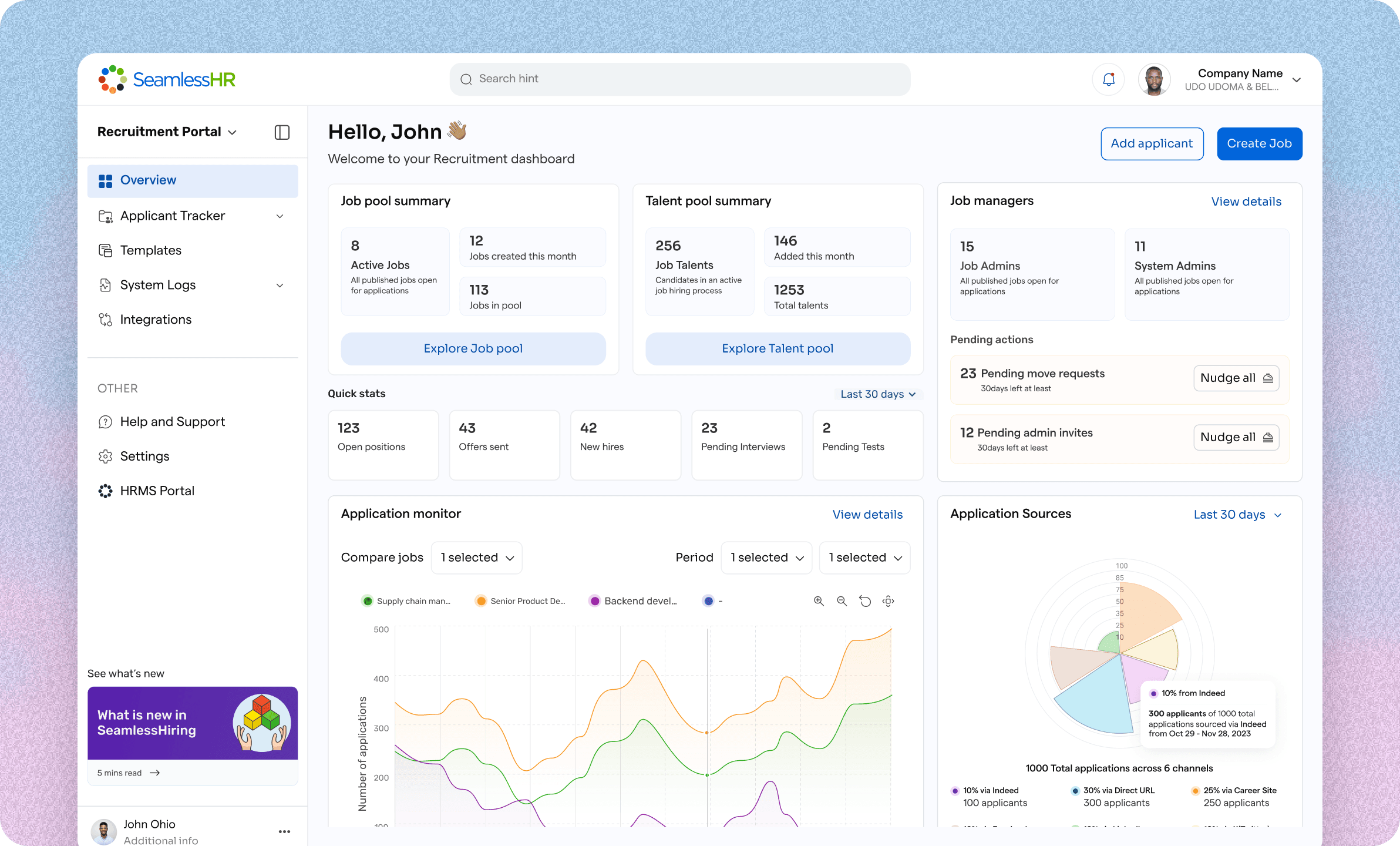1400x846 pixels.
Task: Click the 43 Offers sent stat card
Action: (504, 445)
